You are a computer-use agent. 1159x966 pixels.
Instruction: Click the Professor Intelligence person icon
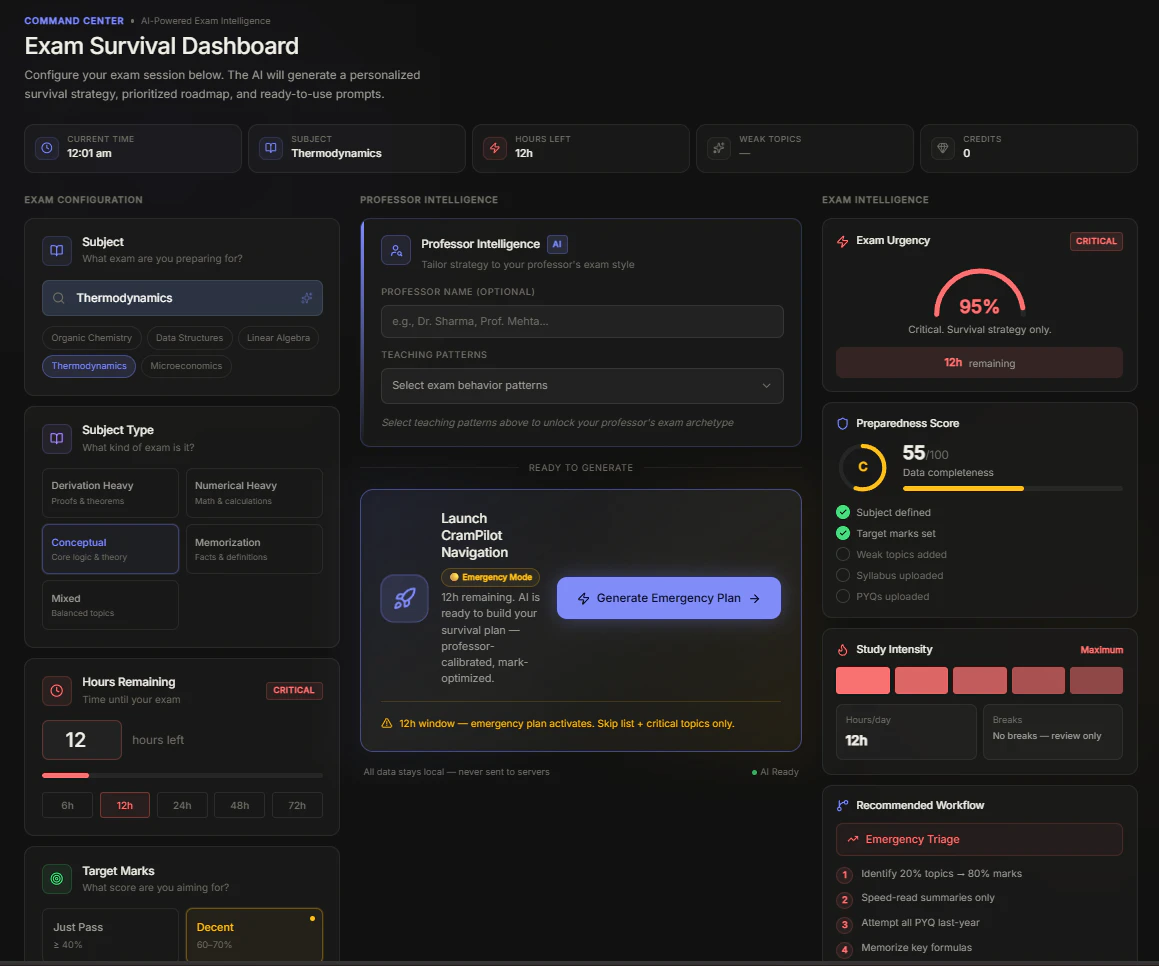point(396,250)
